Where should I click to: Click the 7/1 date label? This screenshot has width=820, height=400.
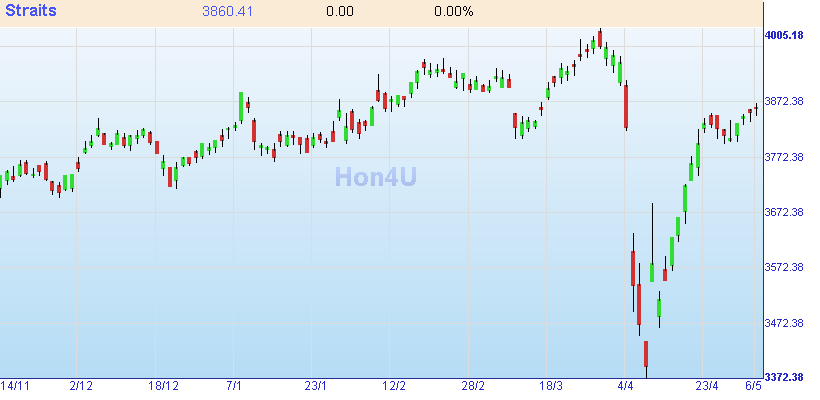pos(234,386)
